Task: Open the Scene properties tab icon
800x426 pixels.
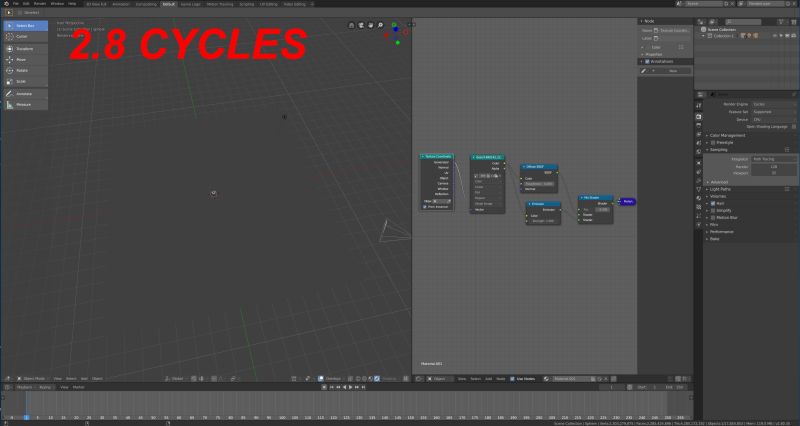Action: (x=698, y=143)
